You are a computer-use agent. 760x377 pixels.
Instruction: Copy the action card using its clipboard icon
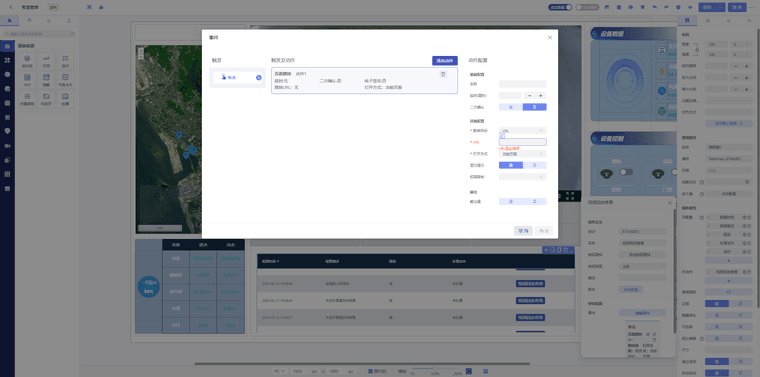[x=443, y=74]
